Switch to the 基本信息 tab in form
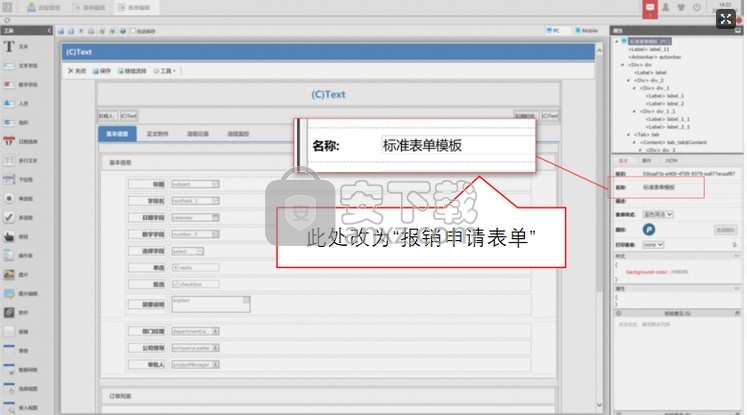This screenshot has width=747, height=415. [x=117, y=134]
